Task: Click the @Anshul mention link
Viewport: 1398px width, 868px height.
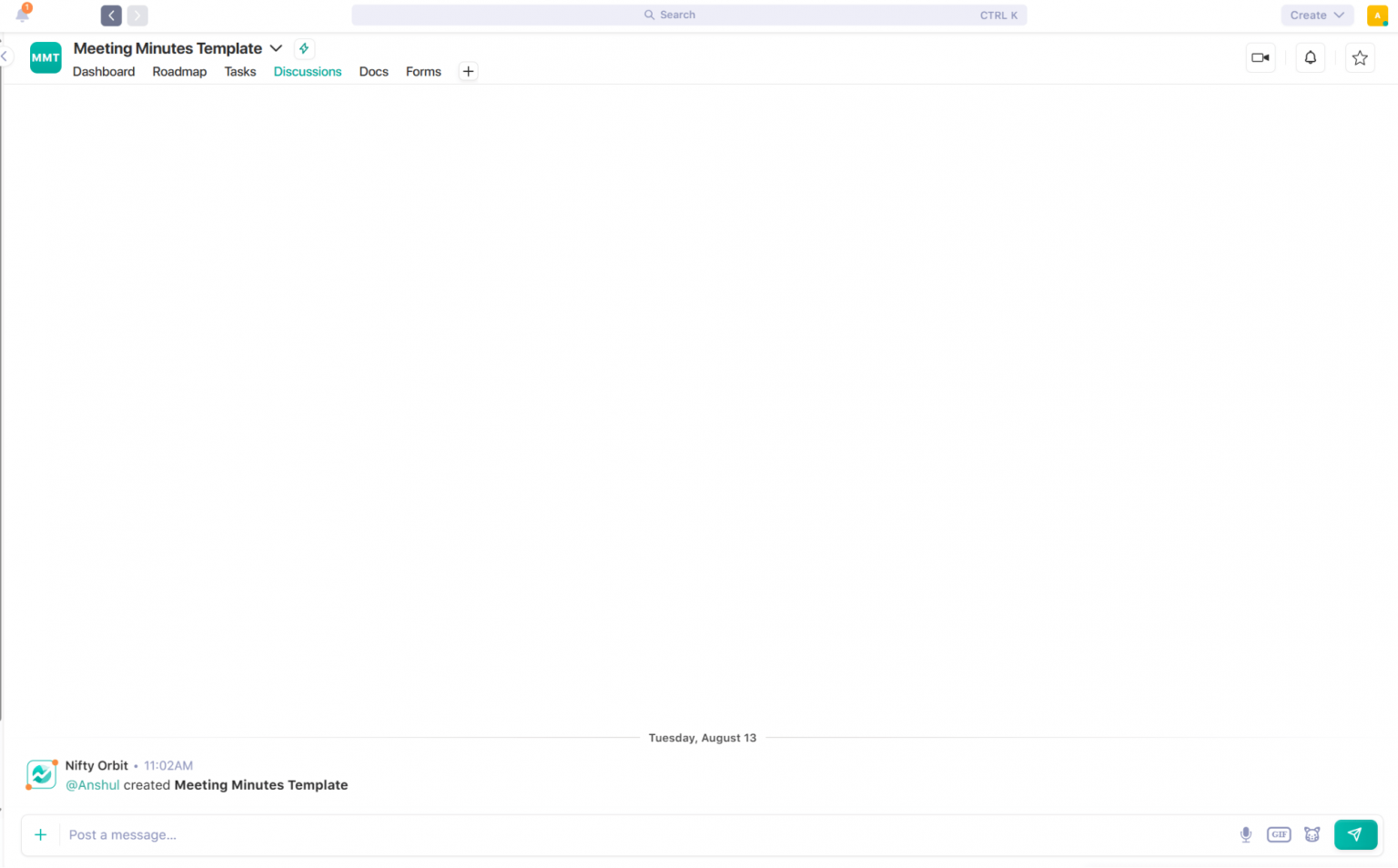Action: tap(93, 785)
